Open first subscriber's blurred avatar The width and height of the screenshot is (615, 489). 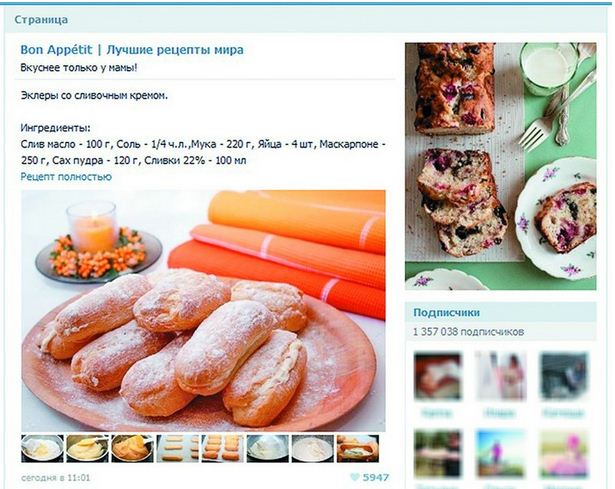438,376
